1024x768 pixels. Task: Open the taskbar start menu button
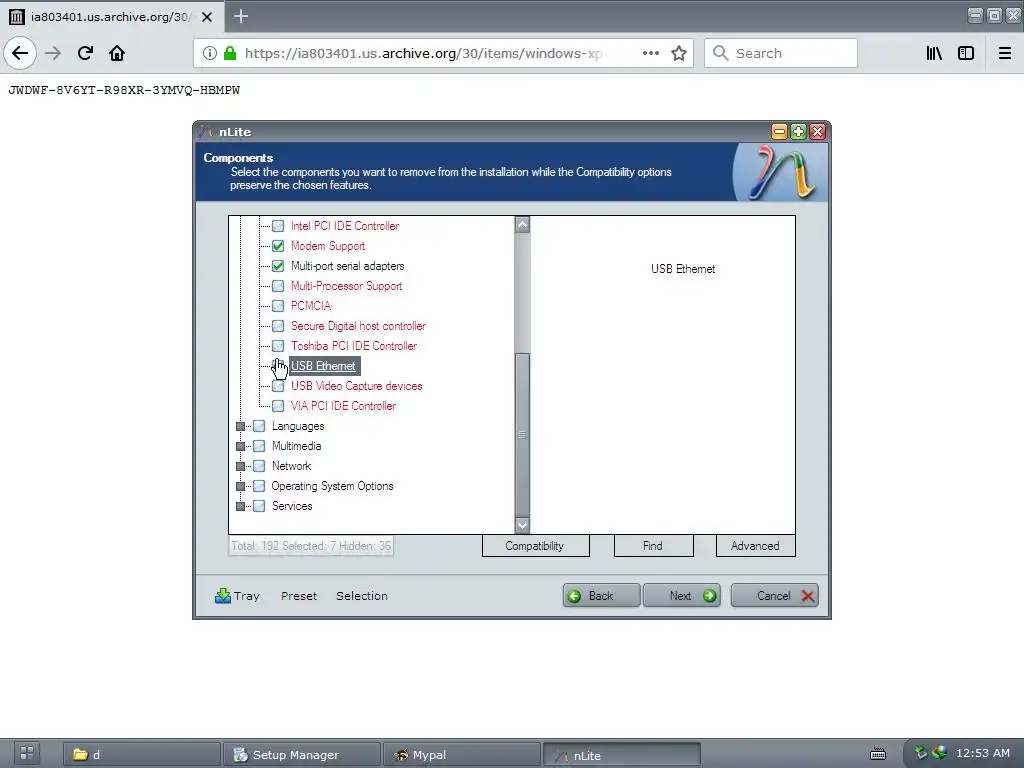pyautogui.click(x=27, y=754)
